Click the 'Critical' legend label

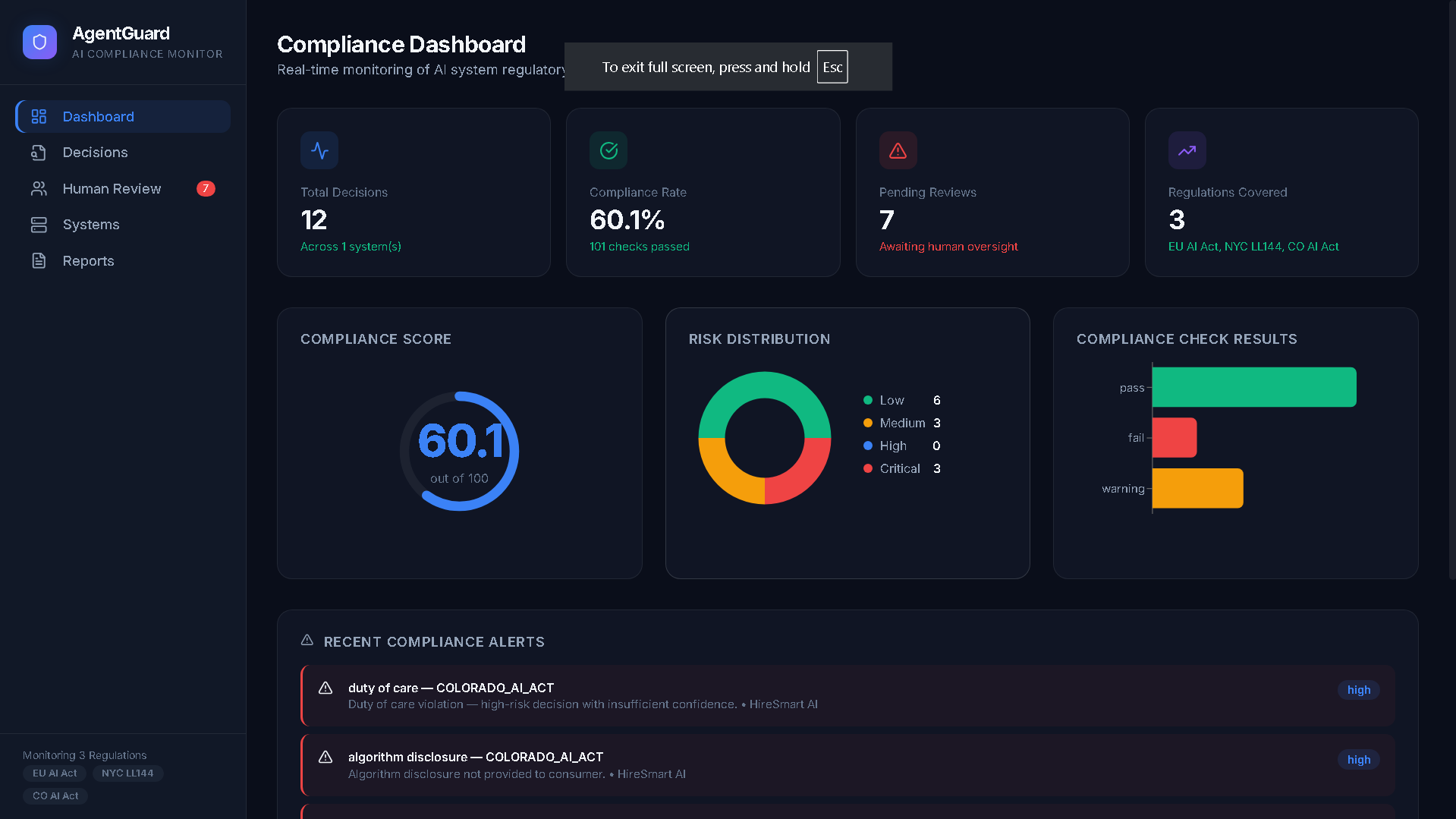tap(900, 469)
